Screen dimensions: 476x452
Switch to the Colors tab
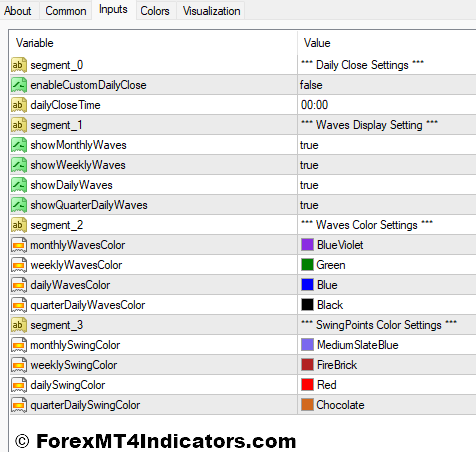point(155,11)
